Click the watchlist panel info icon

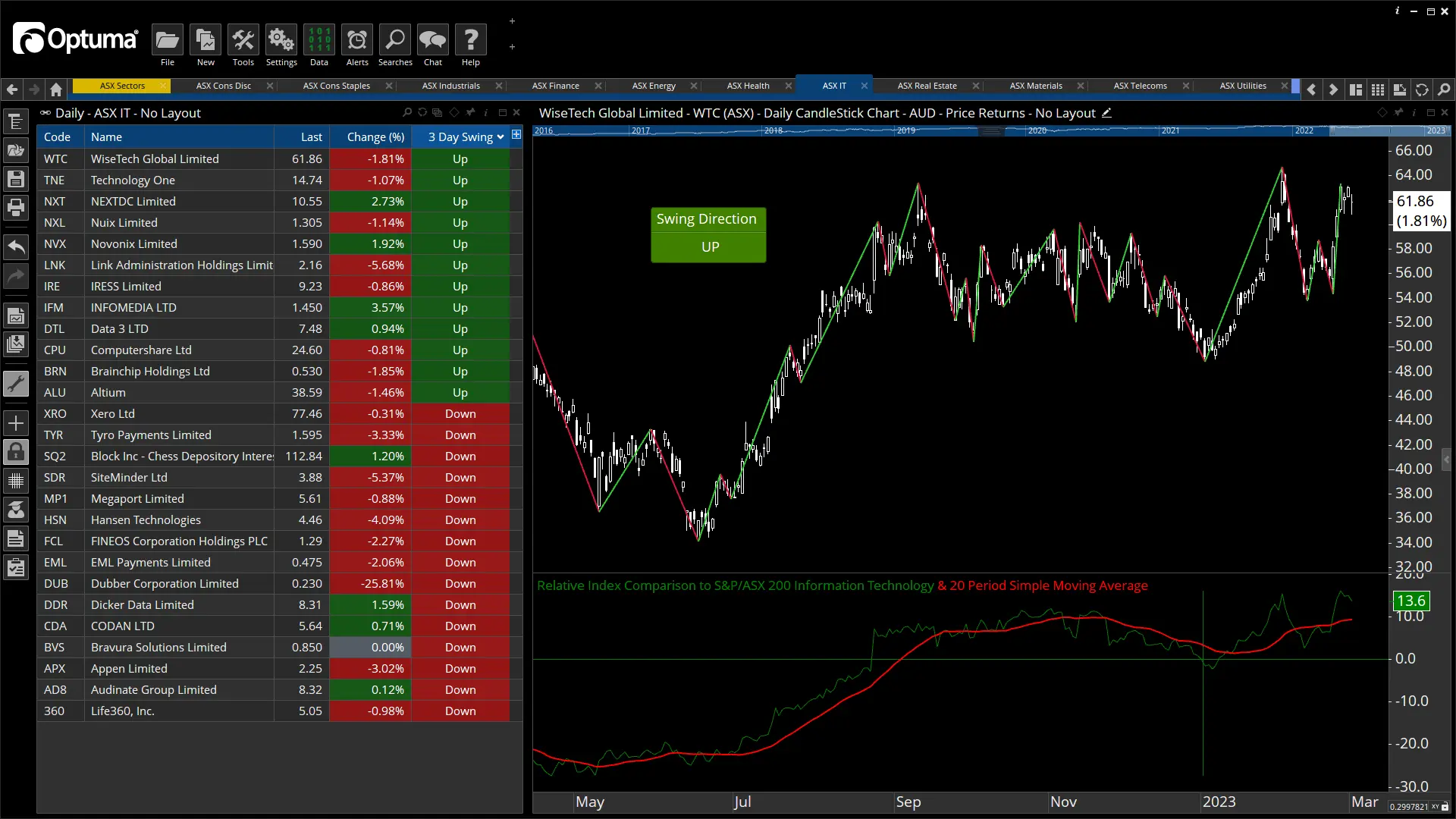tap(486, 112)
